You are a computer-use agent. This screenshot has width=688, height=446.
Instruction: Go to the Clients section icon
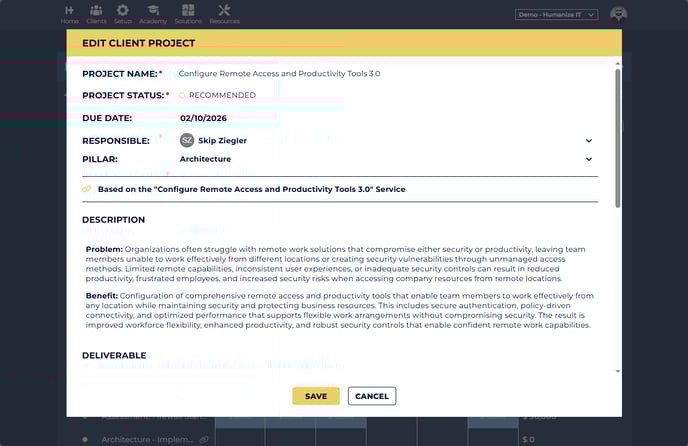(96, 11)
